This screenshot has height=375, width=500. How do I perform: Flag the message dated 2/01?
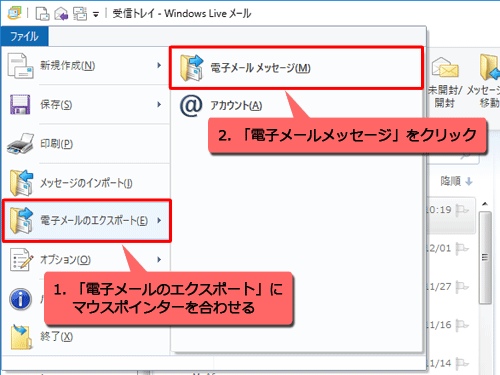[462, 249]
